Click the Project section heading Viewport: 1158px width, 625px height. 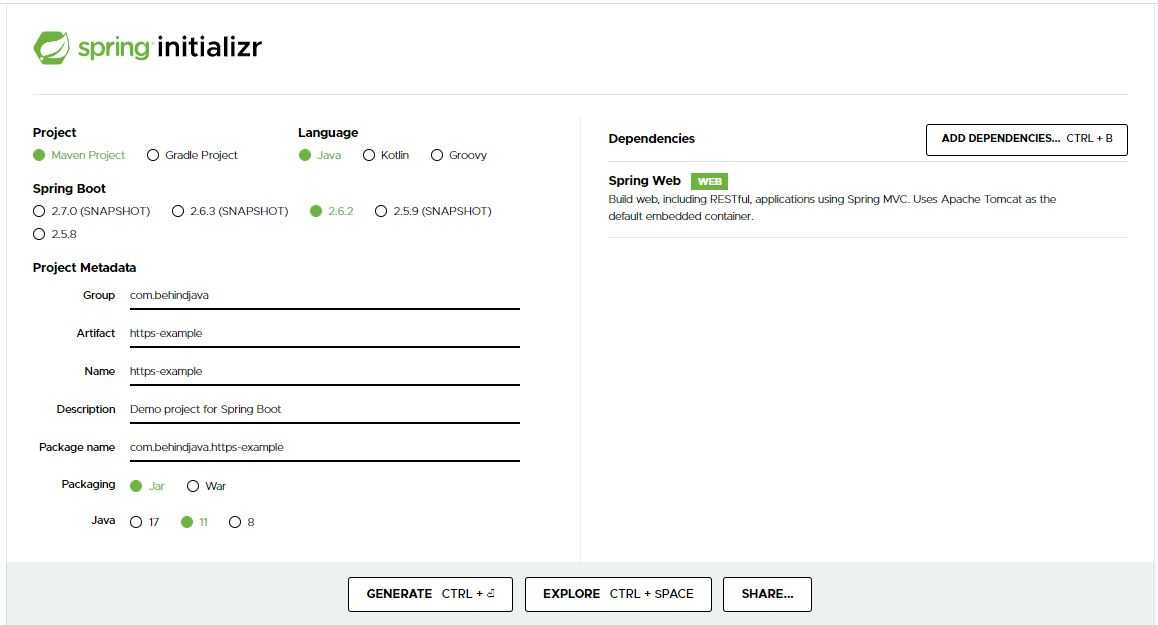(x=55, y=133)
